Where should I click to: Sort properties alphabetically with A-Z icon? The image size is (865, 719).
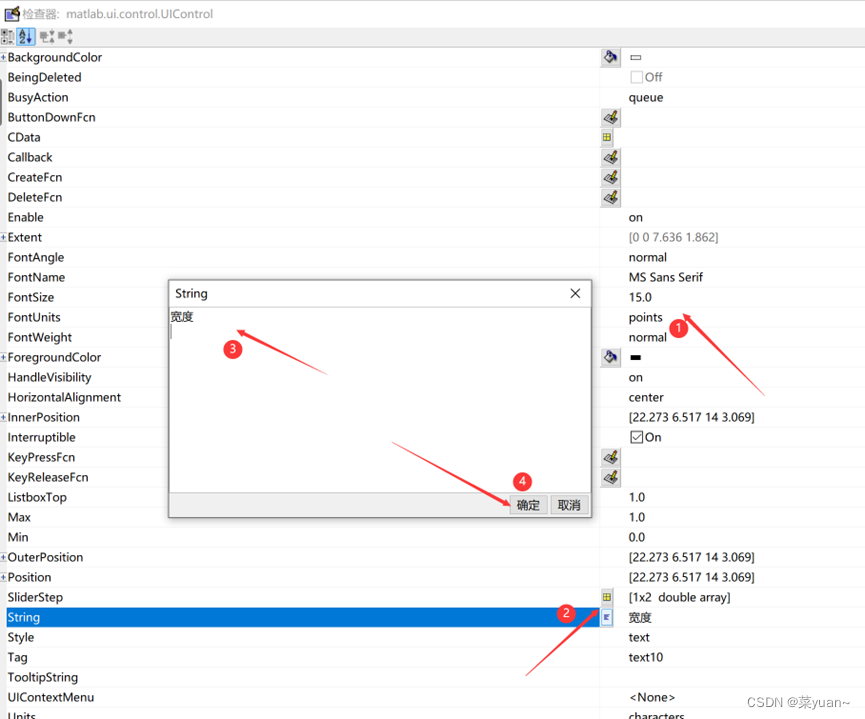click(x=25, y=37)
